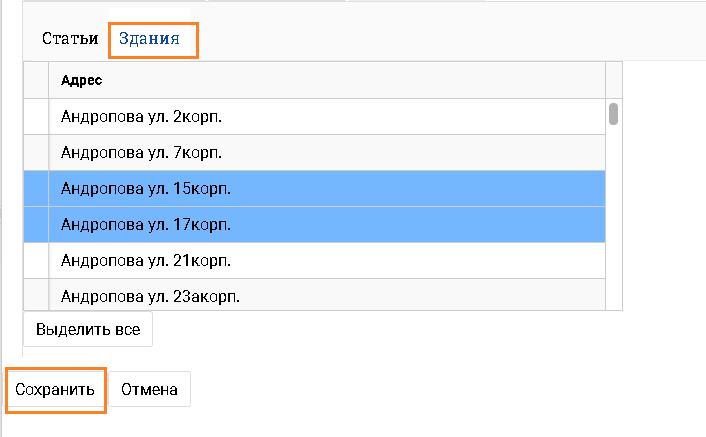Screen dimensions: 706x437
Task: Switch to the Статьи tab
Action: pyautogui.click(x=69, y=39)
